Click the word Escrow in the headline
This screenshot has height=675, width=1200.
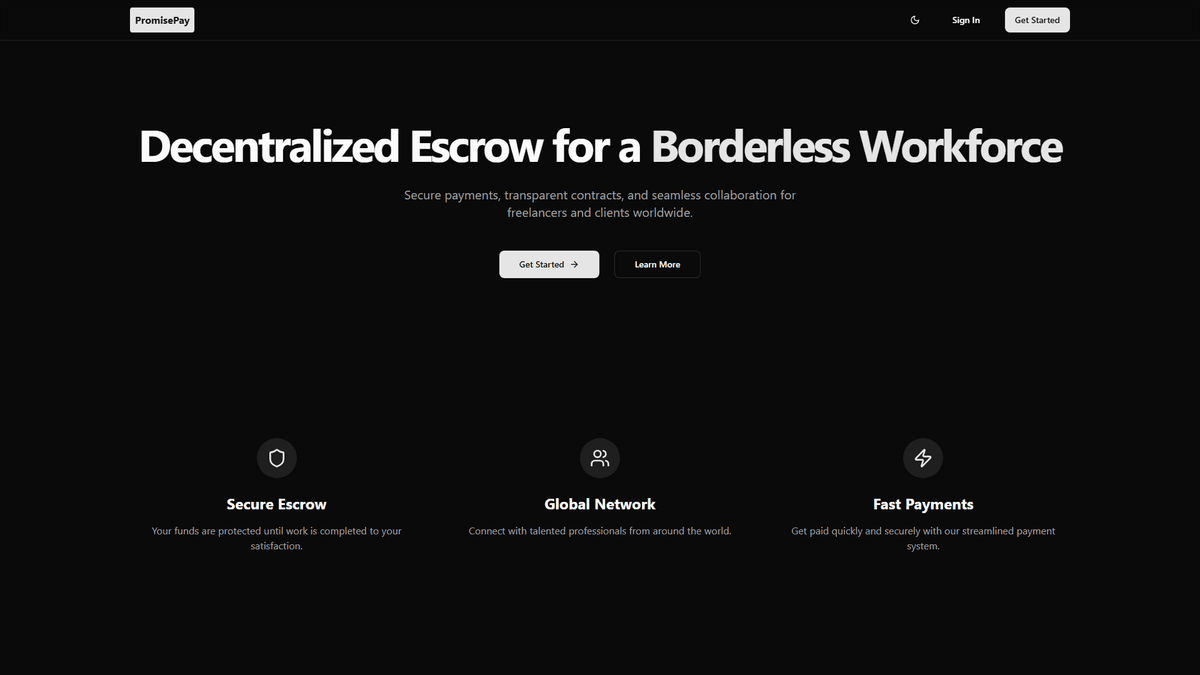click(x=476, y=147)
